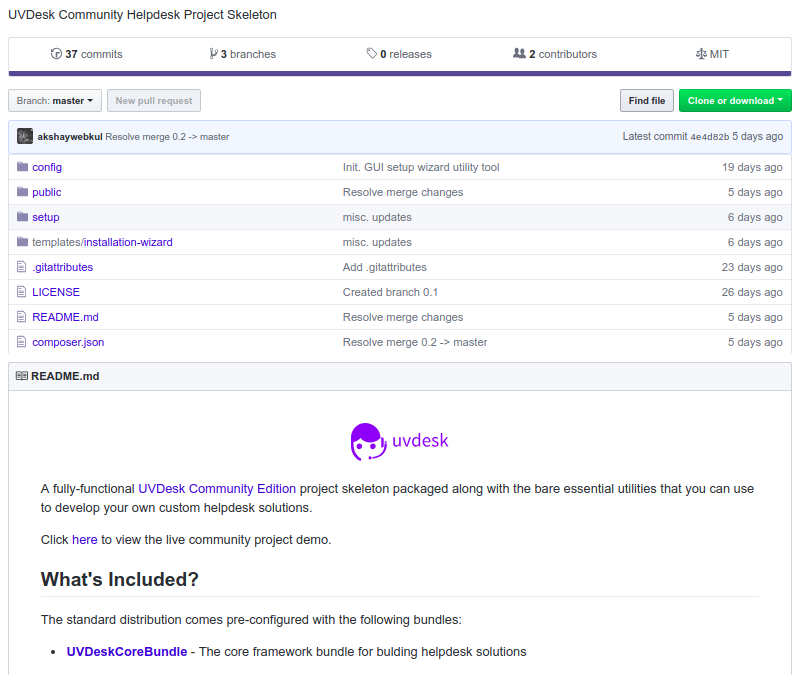Screen dimensions: 799x675
Task: Click the New pull request button
Action: [x=154, y=100]
